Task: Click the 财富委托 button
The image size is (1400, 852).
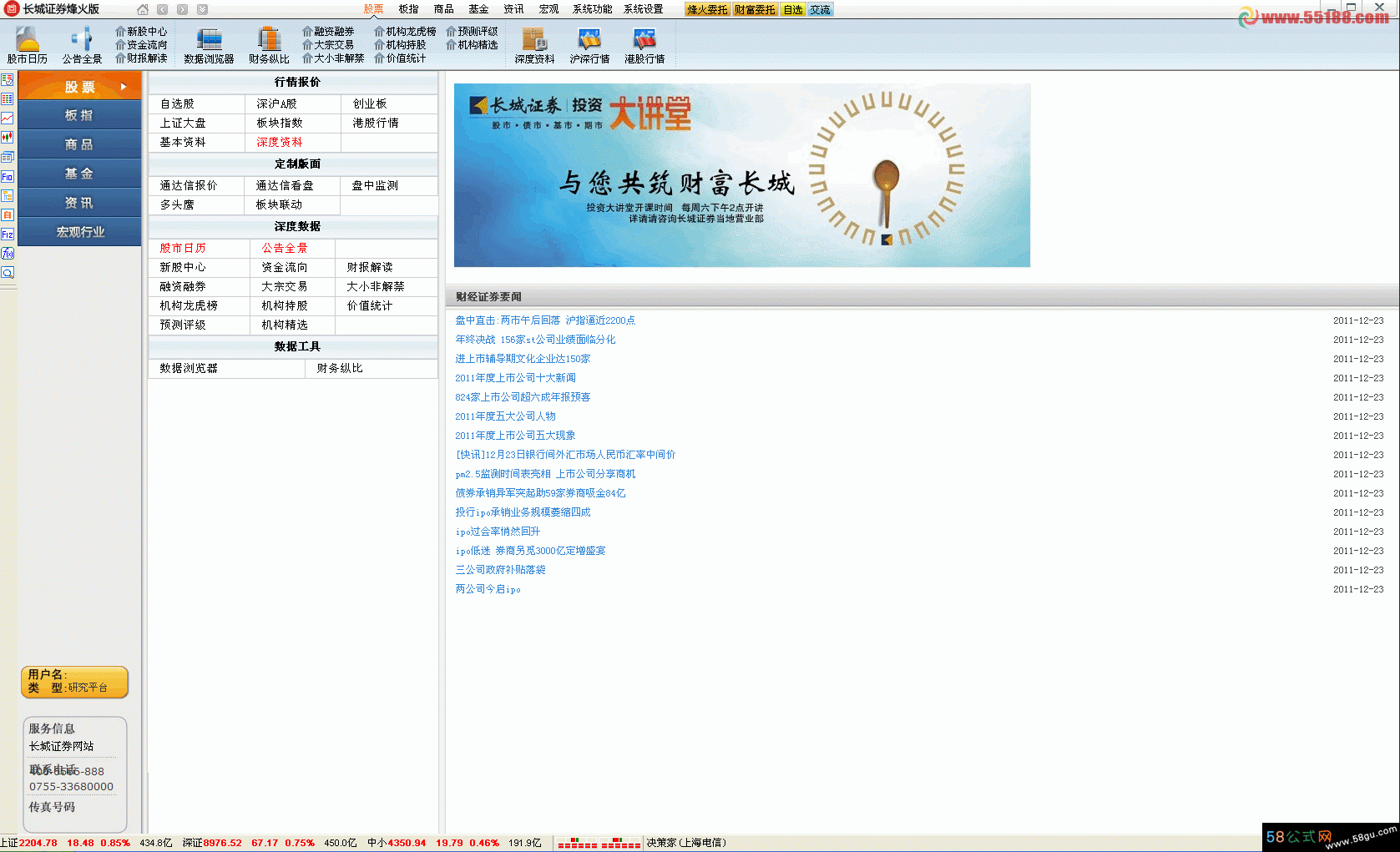Action: (756, 10)
